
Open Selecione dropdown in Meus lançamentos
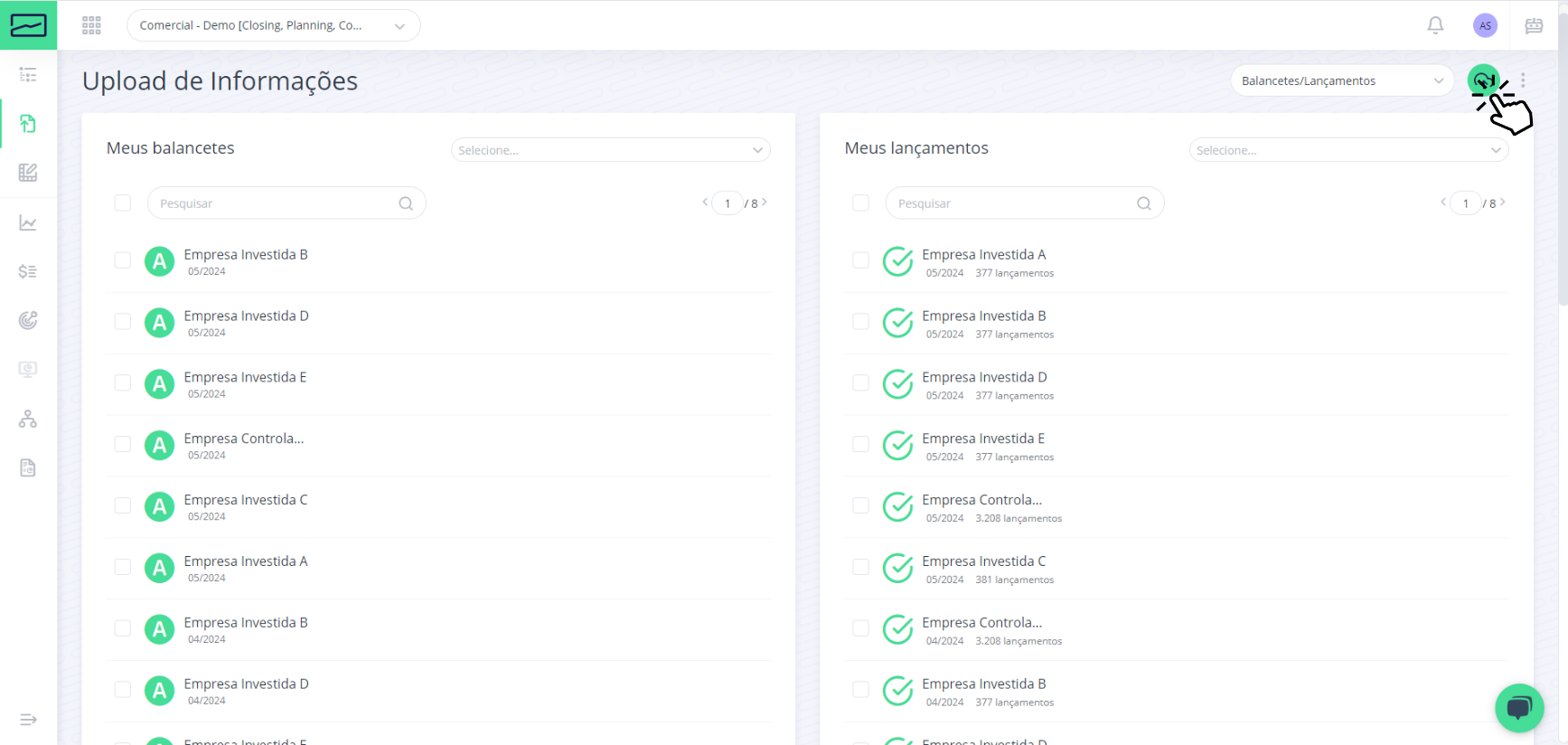pos(1349,150)
